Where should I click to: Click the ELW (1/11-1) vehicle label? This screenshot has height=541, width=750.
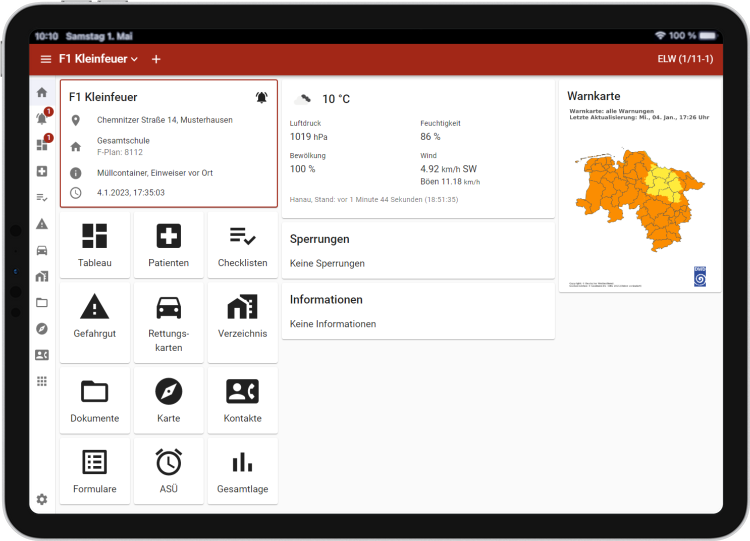point(684,59)
